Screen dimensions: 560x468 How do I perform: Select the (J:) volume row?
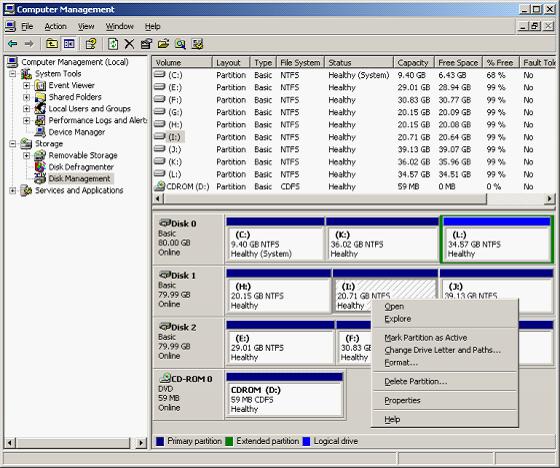pos(354,150)
